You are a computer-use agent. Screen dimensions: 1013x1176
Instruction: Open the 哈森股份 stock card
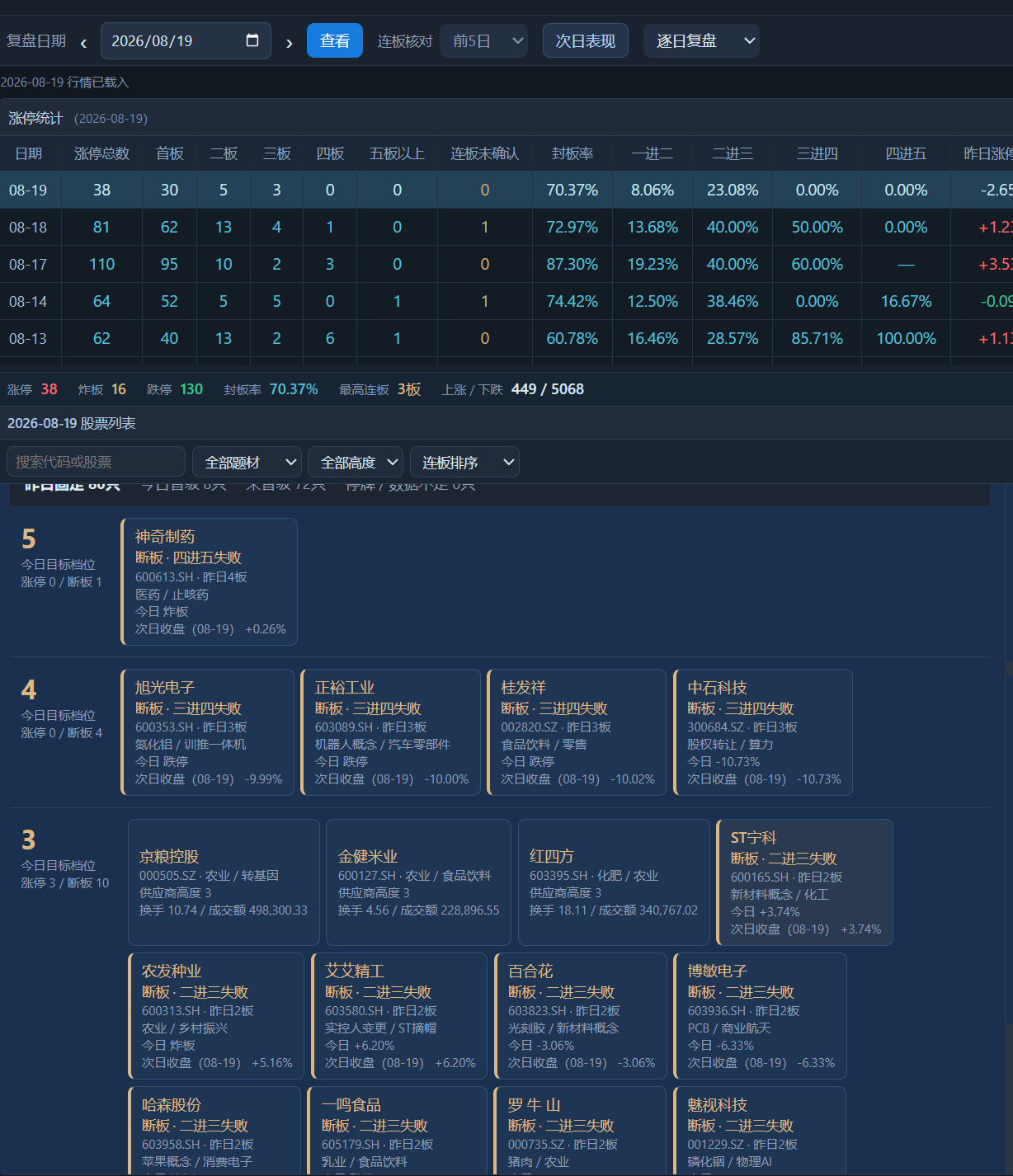coord(214,1131)
